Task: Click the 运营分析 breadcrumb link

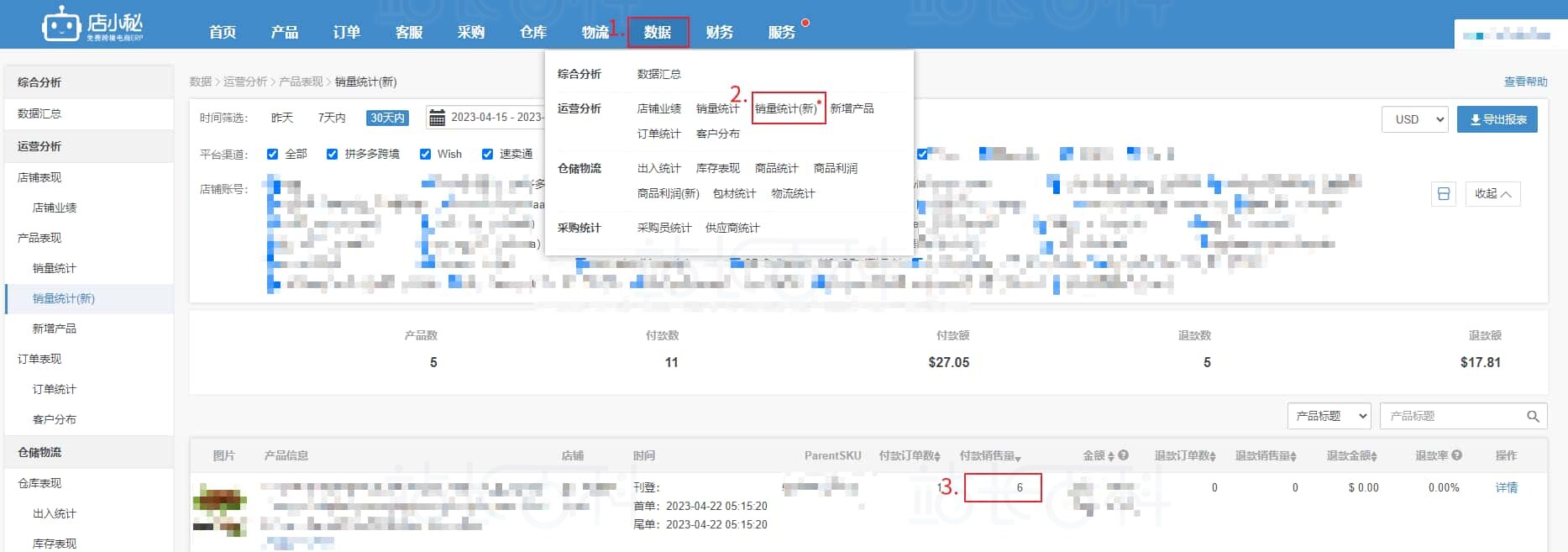Action: pyautogui.click(x=245, y=81)
